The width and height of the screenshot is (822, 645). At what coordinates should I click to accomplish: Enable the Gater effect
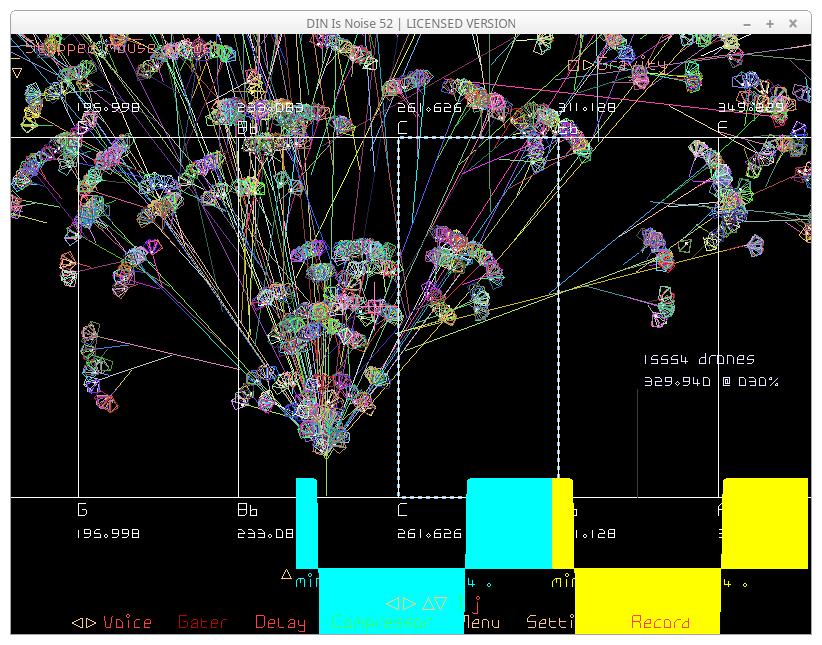click(x=202, y=623)
